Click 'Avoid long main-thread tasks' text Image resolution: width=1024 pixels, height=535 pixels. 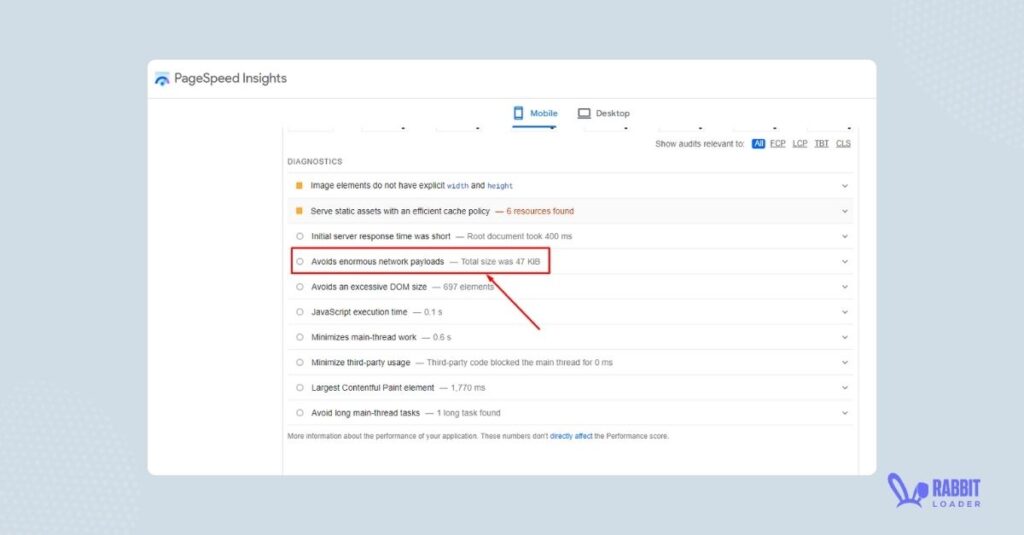pos(366,413)
